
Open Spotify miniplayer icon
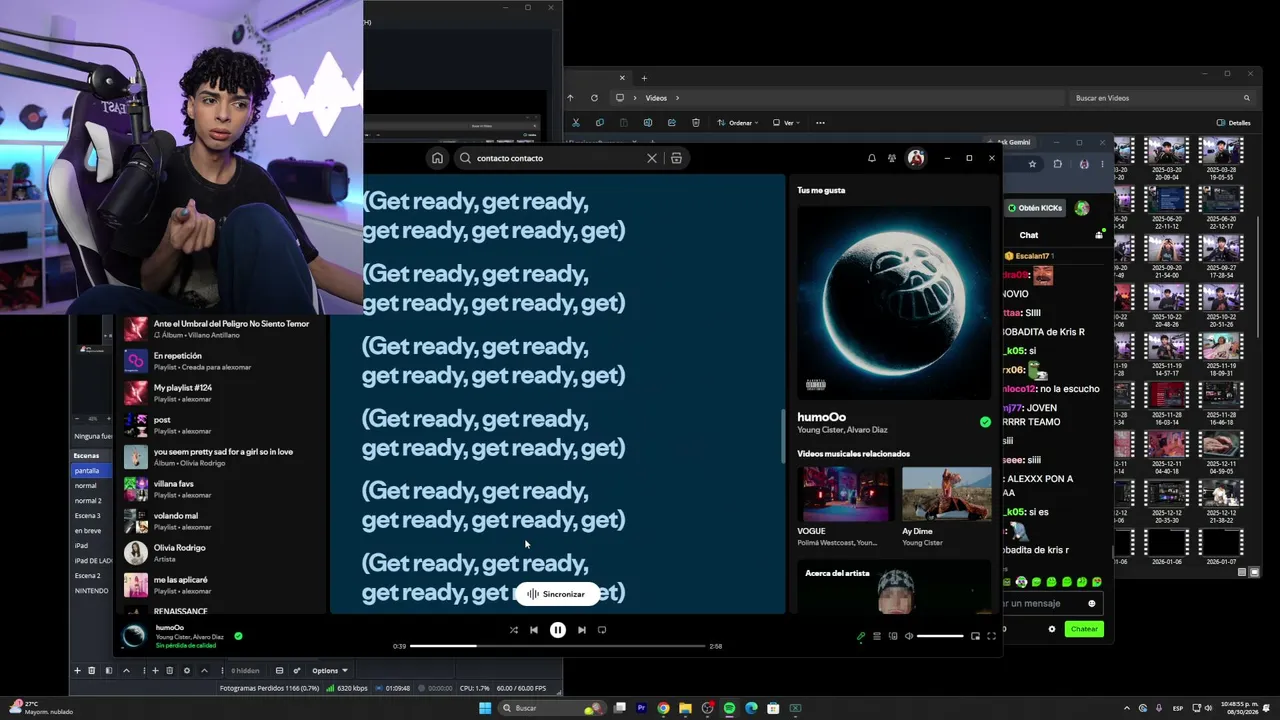(975, 636)
